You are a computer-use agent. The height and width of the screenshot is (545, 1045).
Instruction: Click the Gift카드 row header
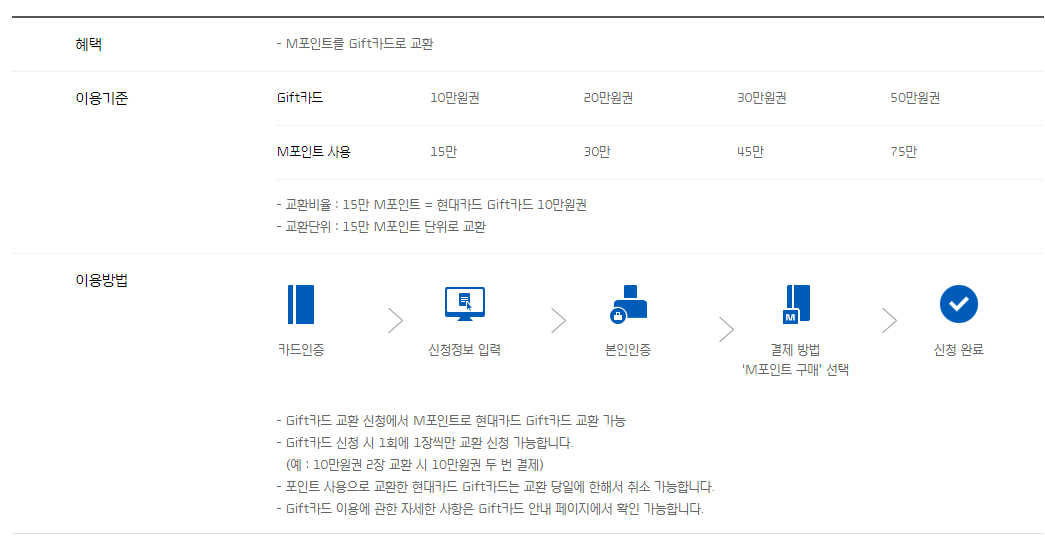300,98
